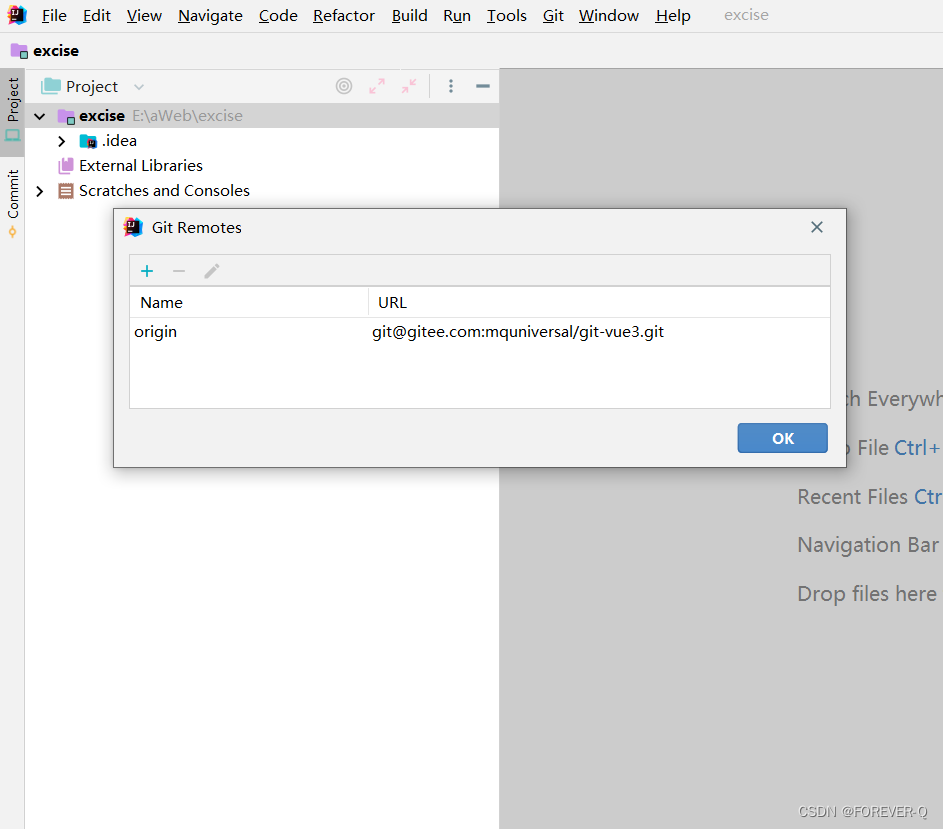The image size is (943, 829).
Task: Collapse all nodes using collapse-all arrows icon
Action: tap(408, 86)
